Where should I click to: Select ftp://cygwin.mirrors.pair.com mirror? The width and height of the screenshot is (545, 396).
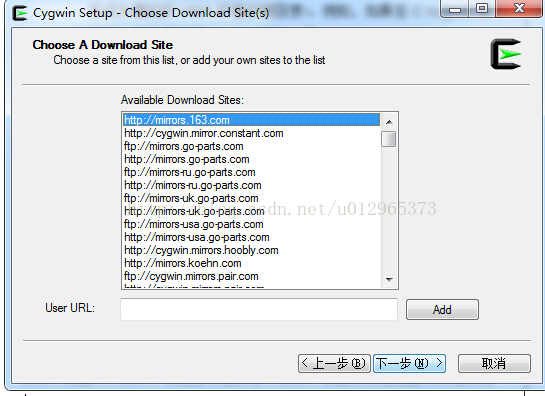click(251, 276)
